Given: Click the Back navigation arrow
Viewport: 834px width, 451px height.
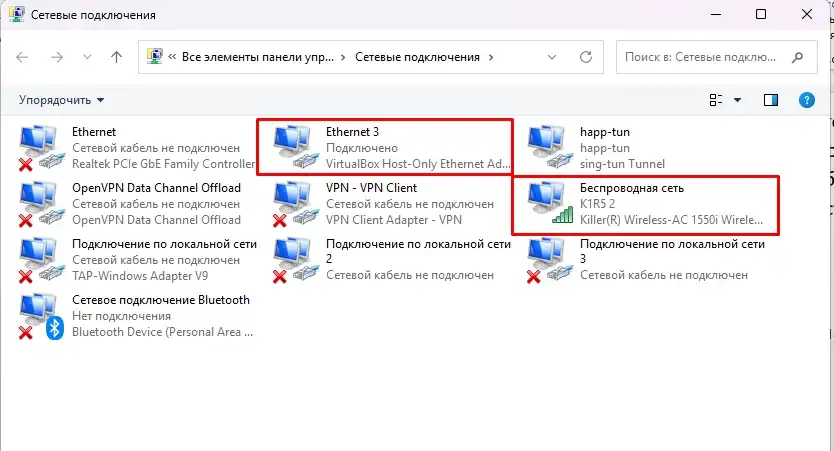Looking at the screenshot, I should (23, 58).
